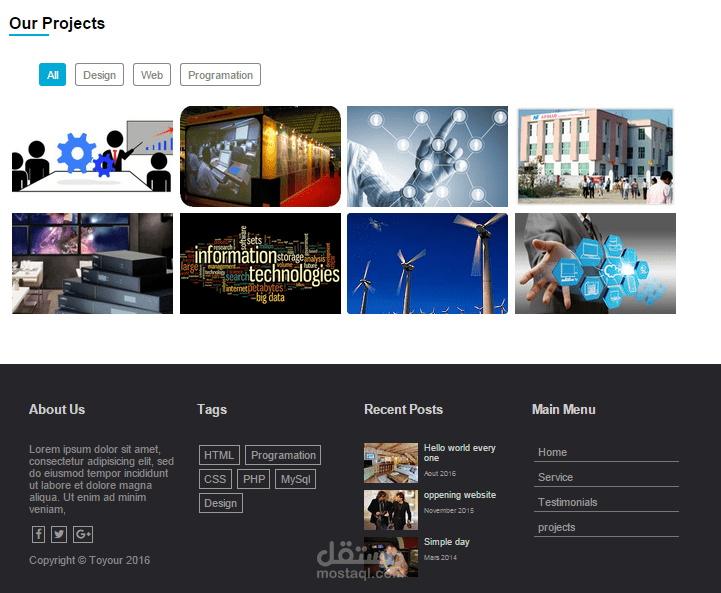
Task: Open the Simple day post
Action: [446, 542]
